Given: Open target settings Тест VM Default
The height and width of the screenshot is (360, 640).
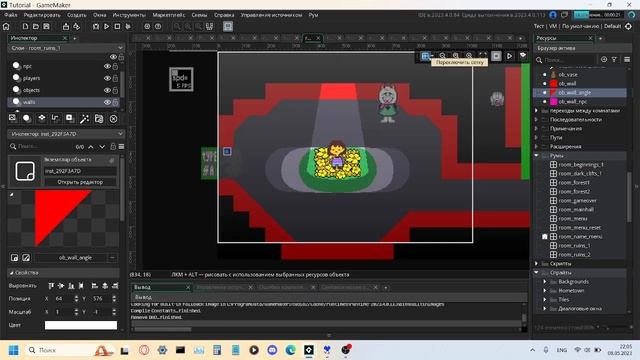Looking at the screenshot, I should [x=577, y=26].
